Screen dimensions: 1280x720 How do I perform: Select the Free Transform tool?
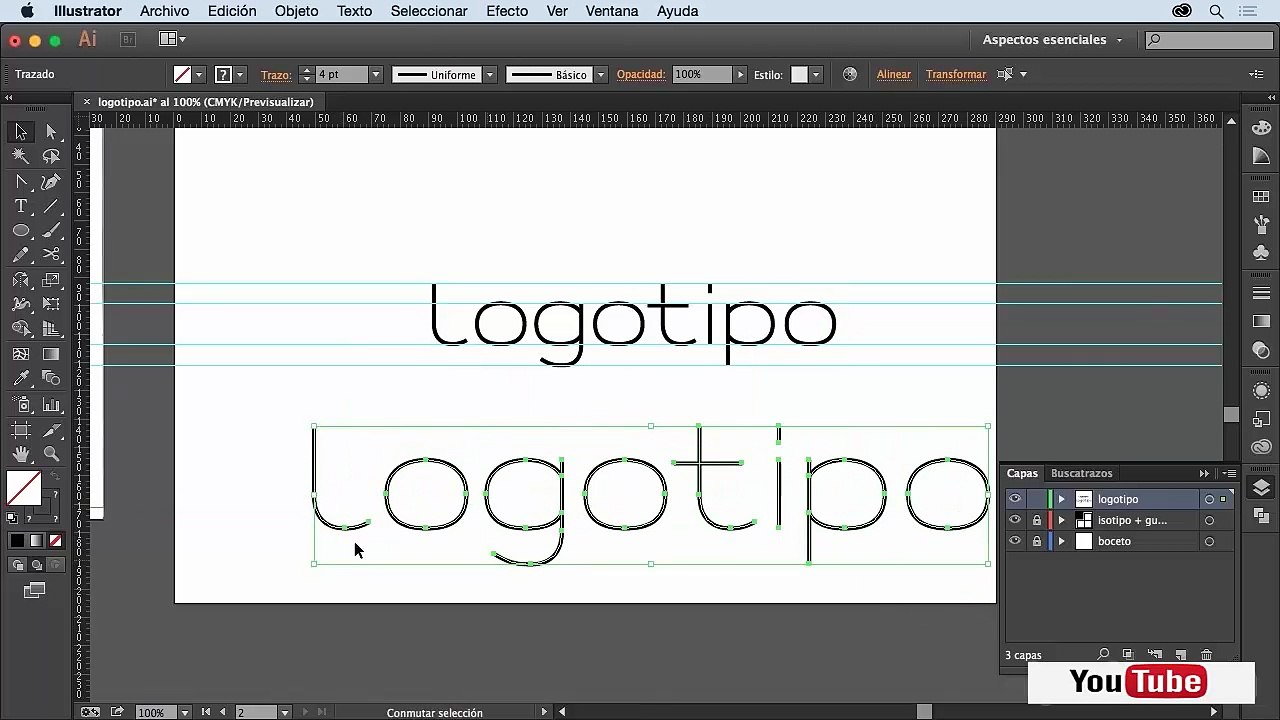pos(51,304)
